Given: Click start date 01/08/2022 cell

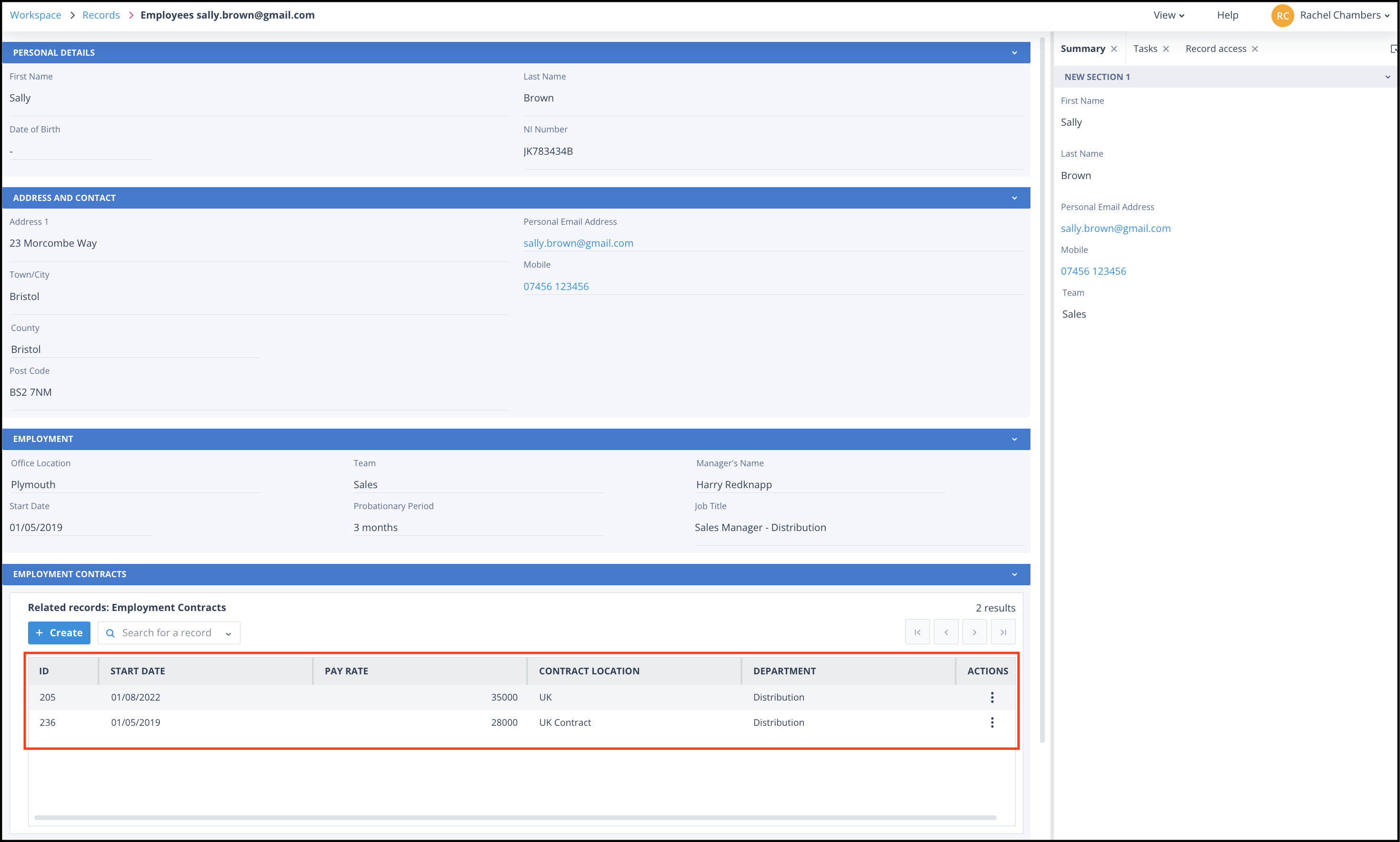Looking at the screenshot, I should 136,697.
